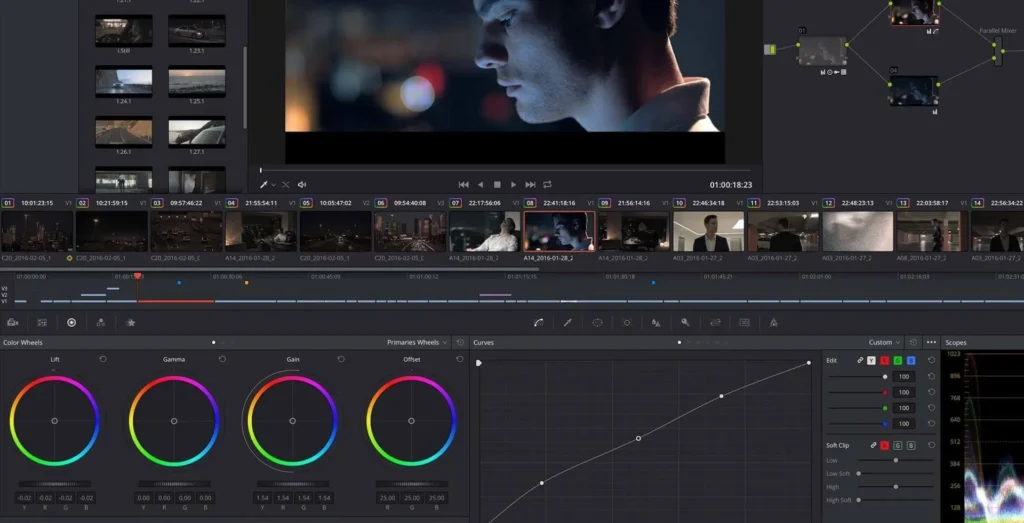The width and height of the screenshot is (1024, 523).
Task: Reset the Gain color wheel
Action: coord(341,359)
